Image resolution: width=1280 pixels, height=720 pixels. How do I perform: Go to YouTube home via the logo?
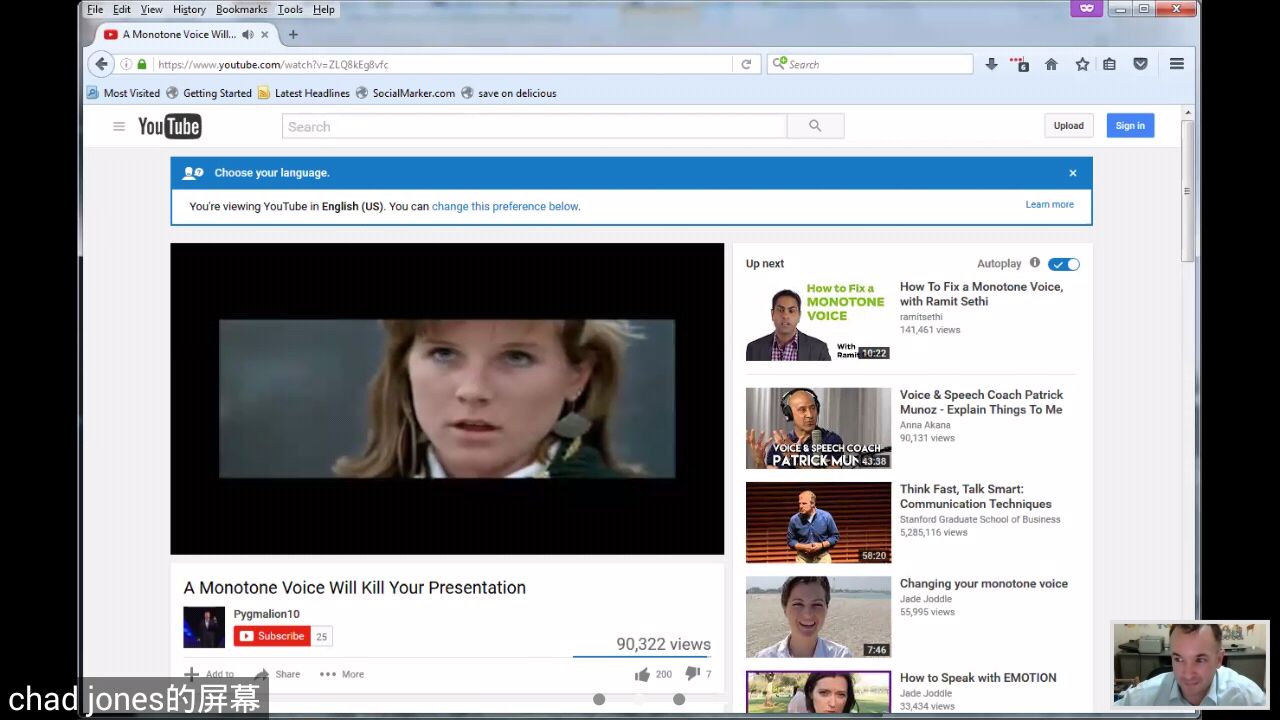click(x=170, y=126)
